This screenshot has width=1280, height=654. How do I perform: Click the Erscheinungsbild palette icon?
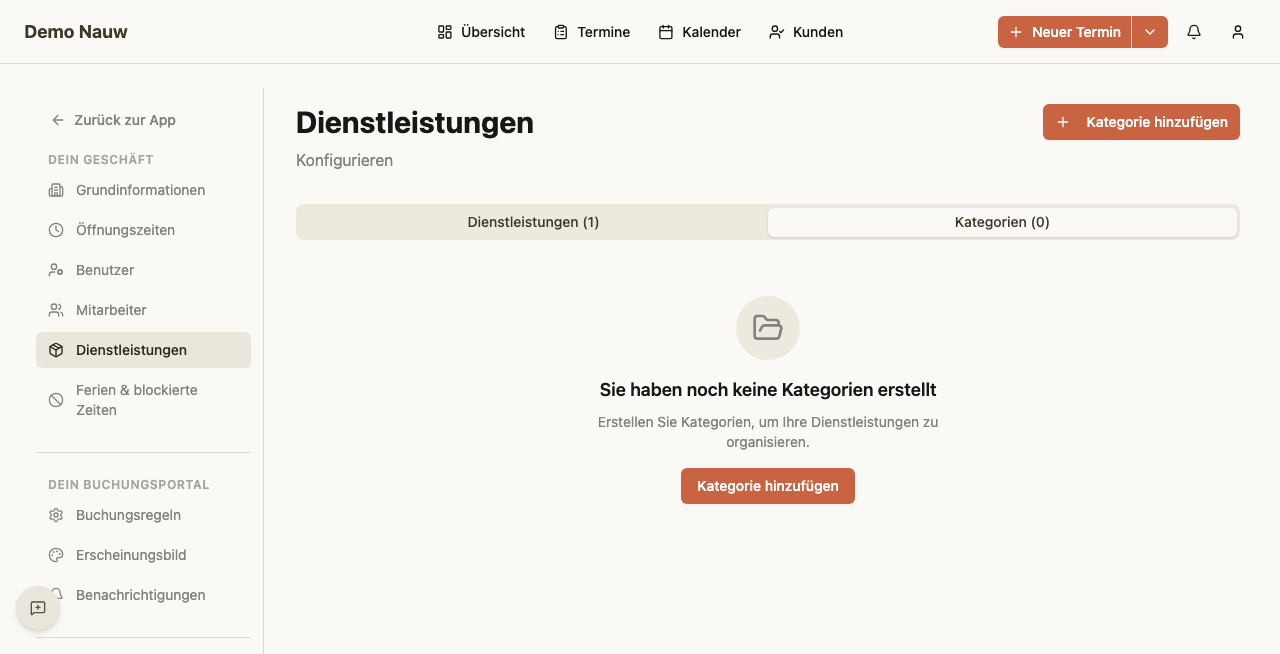(56, 555)
